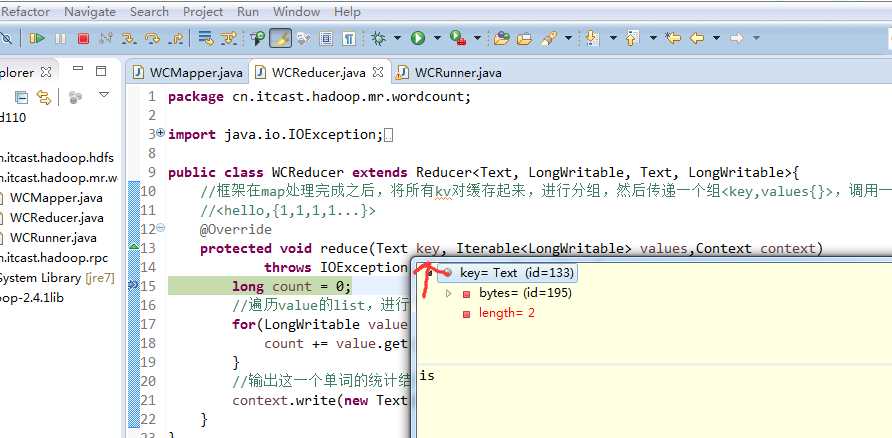Open the Debug configurations dropdown arrow
The image size is (892, 438).
tap(397, 38)
